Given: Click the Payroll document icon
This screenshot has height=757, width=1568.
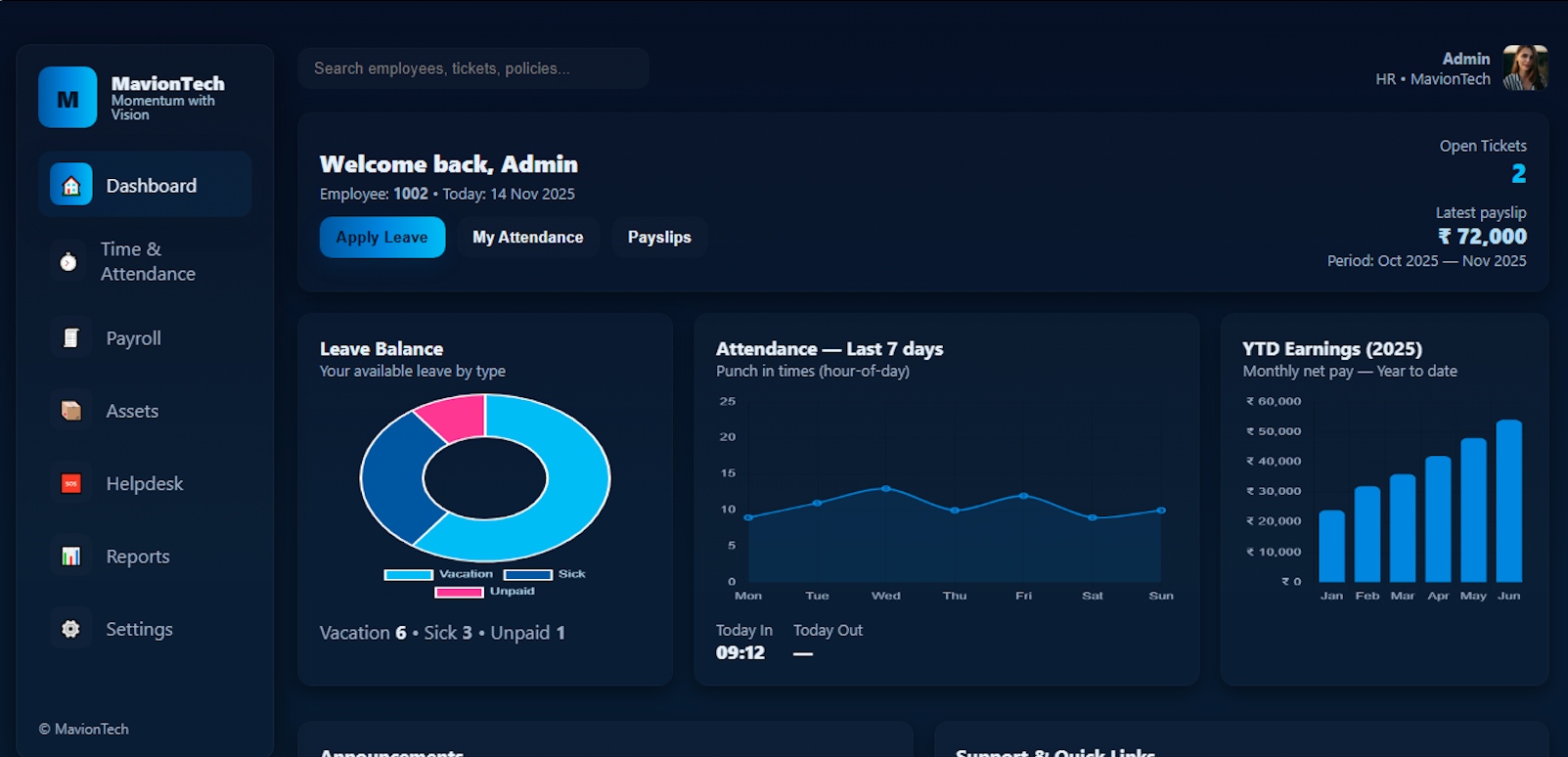Looking at the screenshot, I should pyautogui.click(x=71, y=338).
